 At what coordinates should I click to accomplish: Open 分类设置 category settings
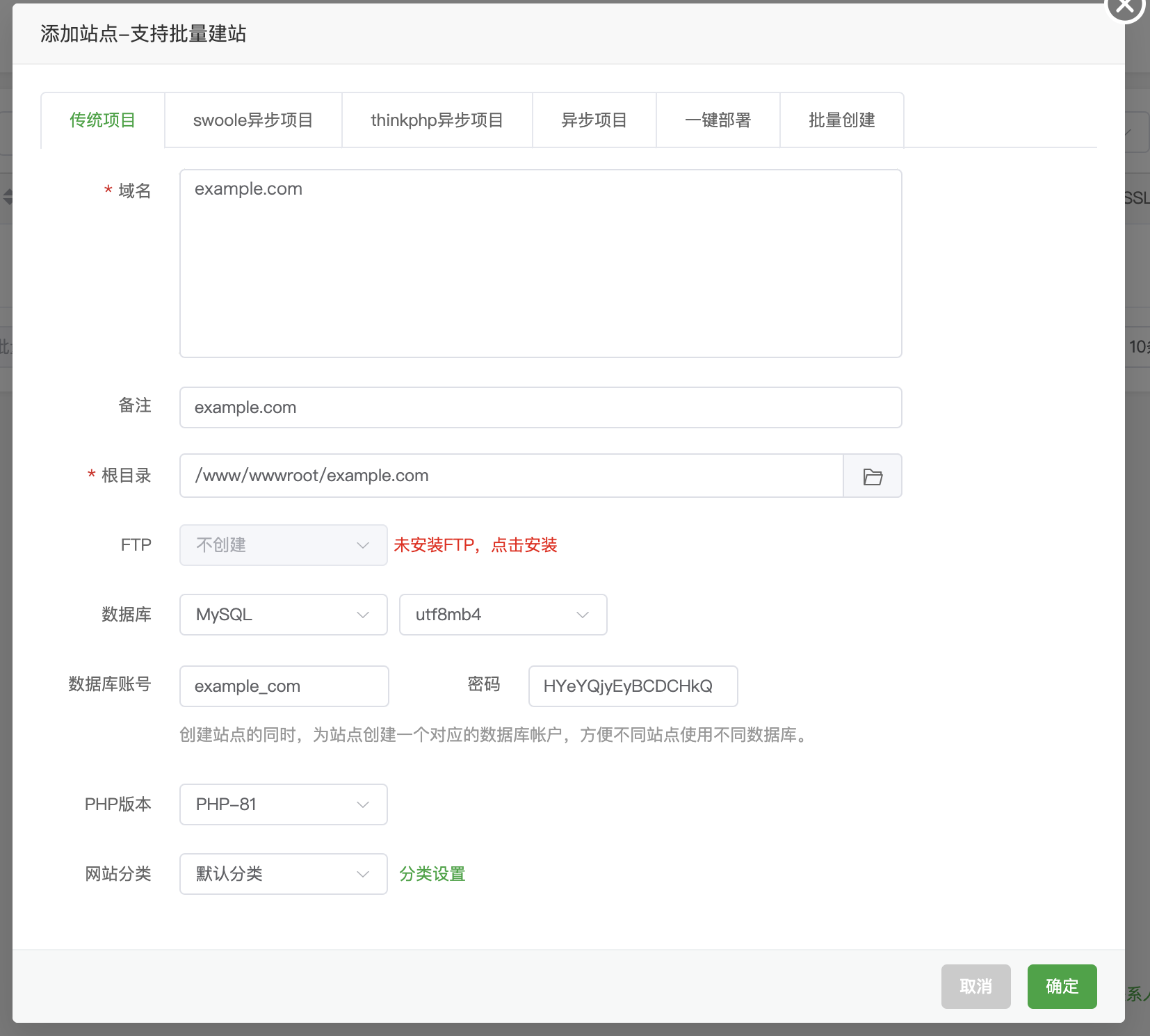point(432,874)
